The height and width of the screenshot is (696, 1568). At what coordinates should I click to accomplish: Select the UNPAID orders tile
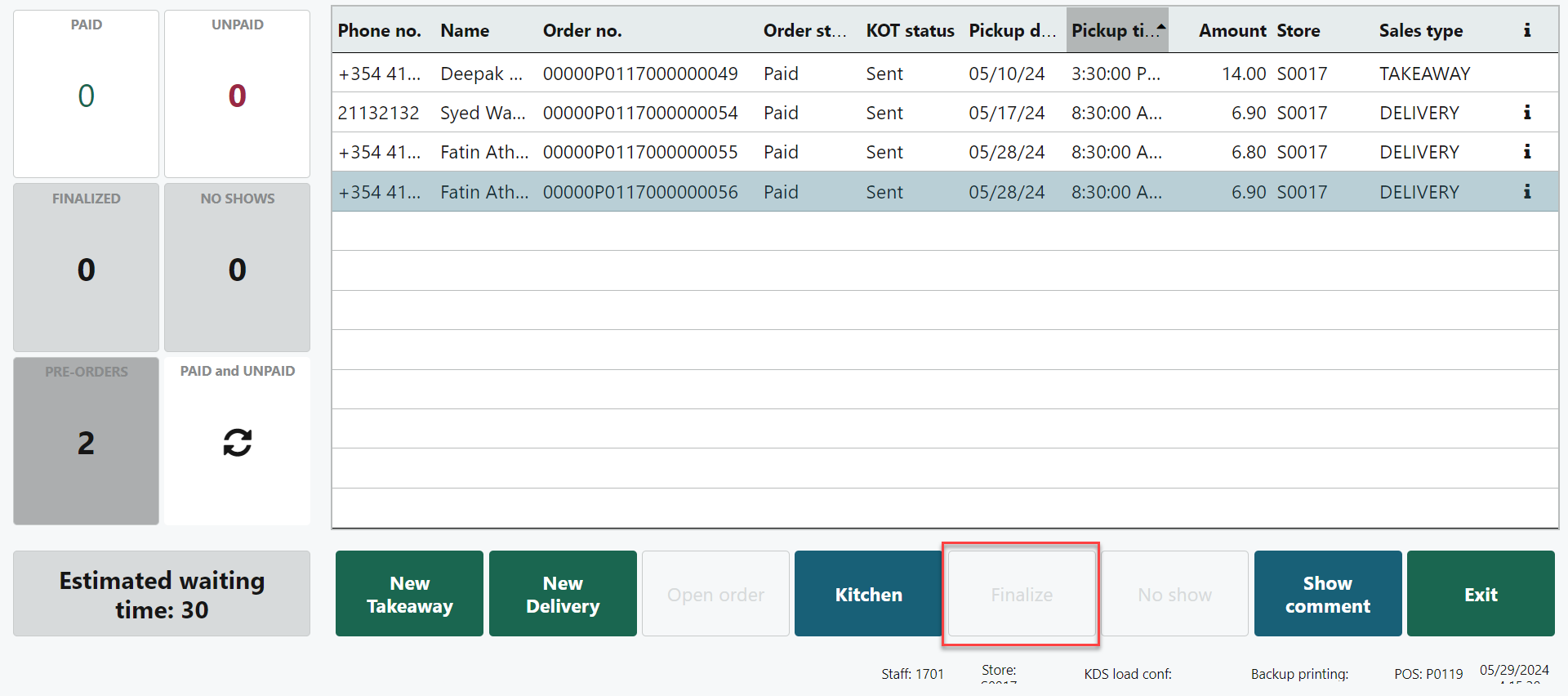coord(237,94)
